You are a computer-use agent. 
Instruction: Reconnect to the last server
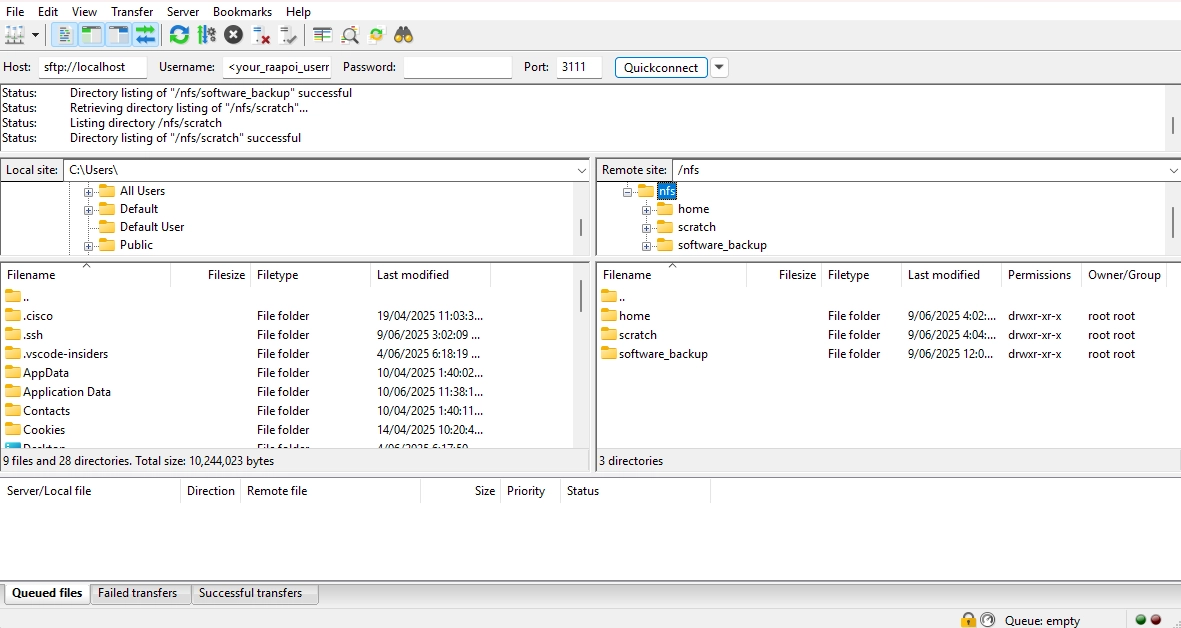click(x=288, y=35)
